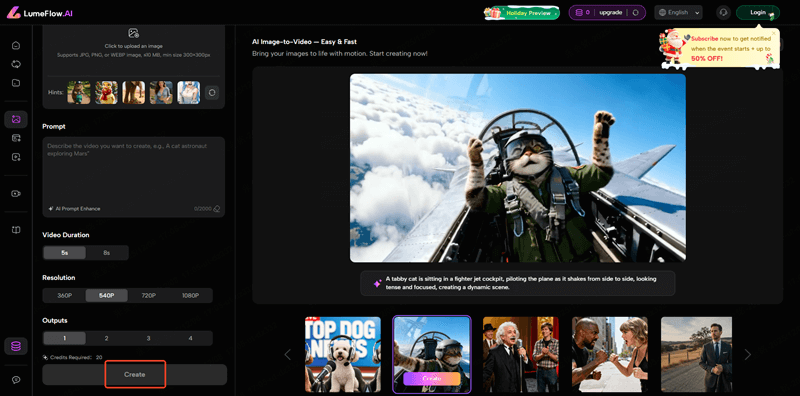This screenshot has height=396, width=800.
Task: Click the Holiday Preview banner
Action: click(x=521, y=13)
